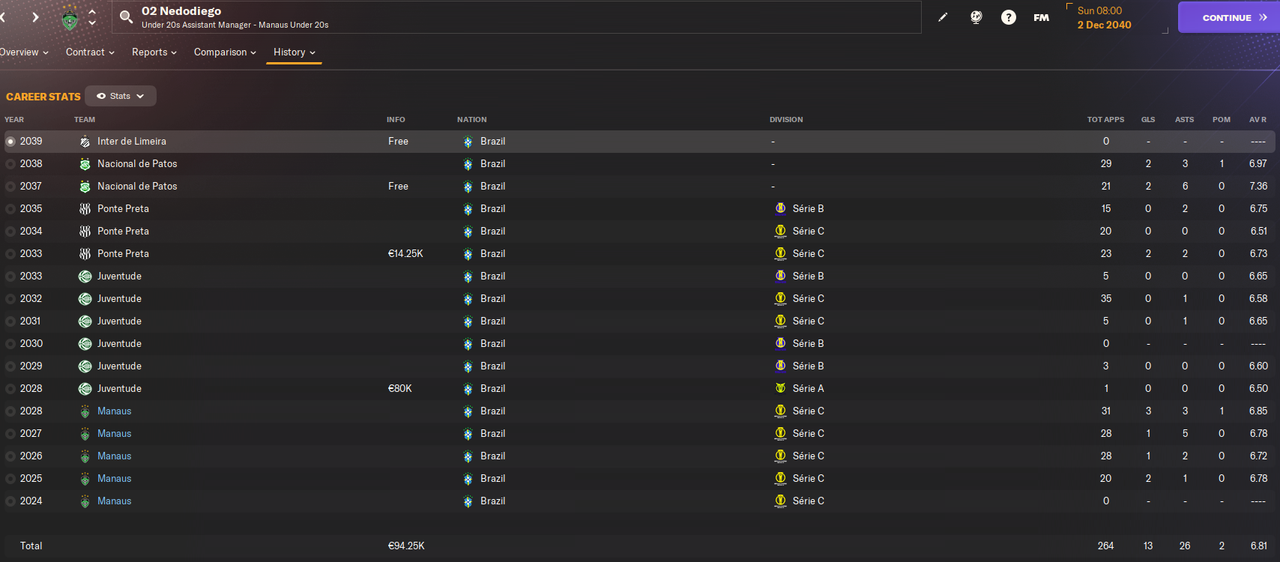Select the 2032 row radio button
1280x562 pixels.
point(10,299)
